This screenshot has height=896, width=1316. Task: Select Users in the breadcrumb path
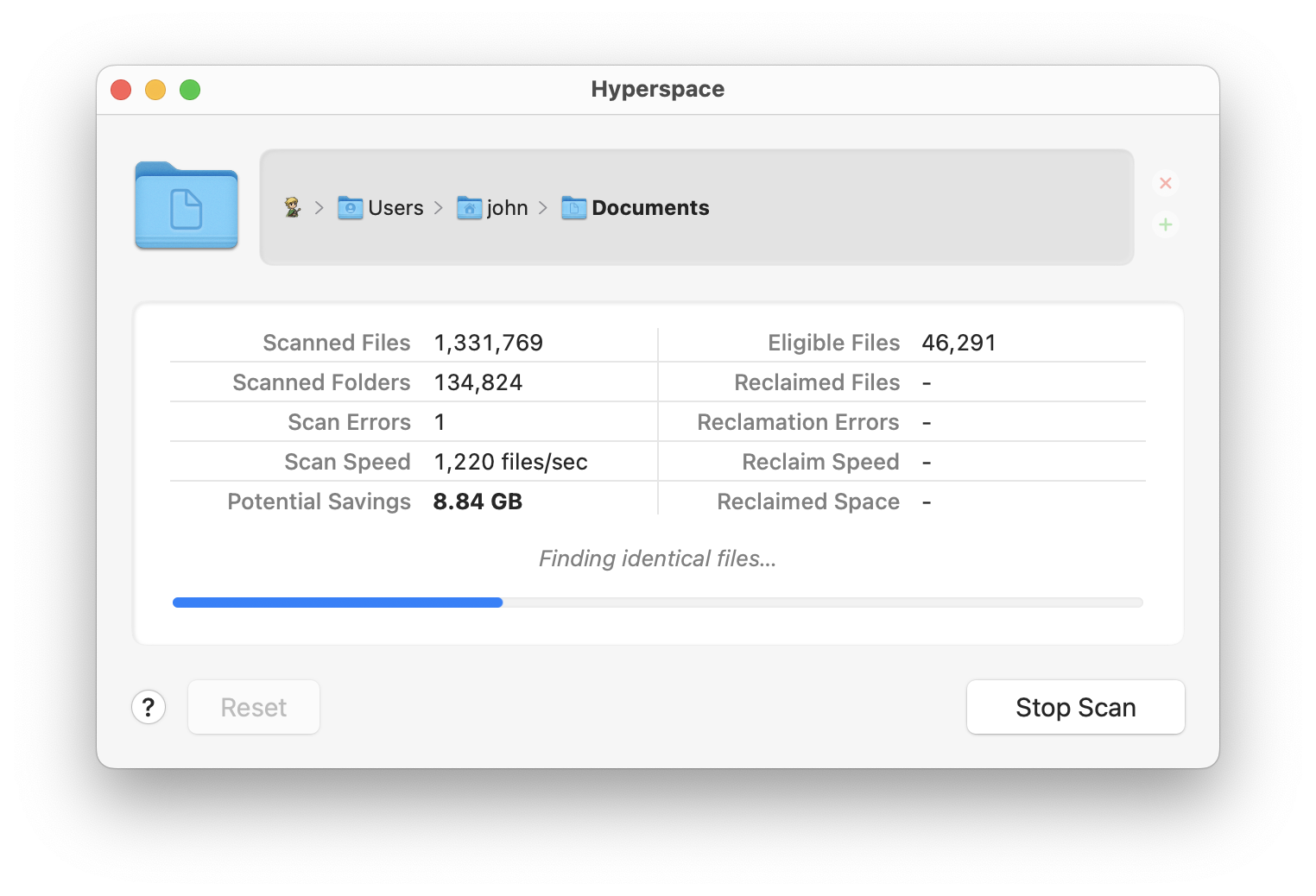[x=395, y=208]
